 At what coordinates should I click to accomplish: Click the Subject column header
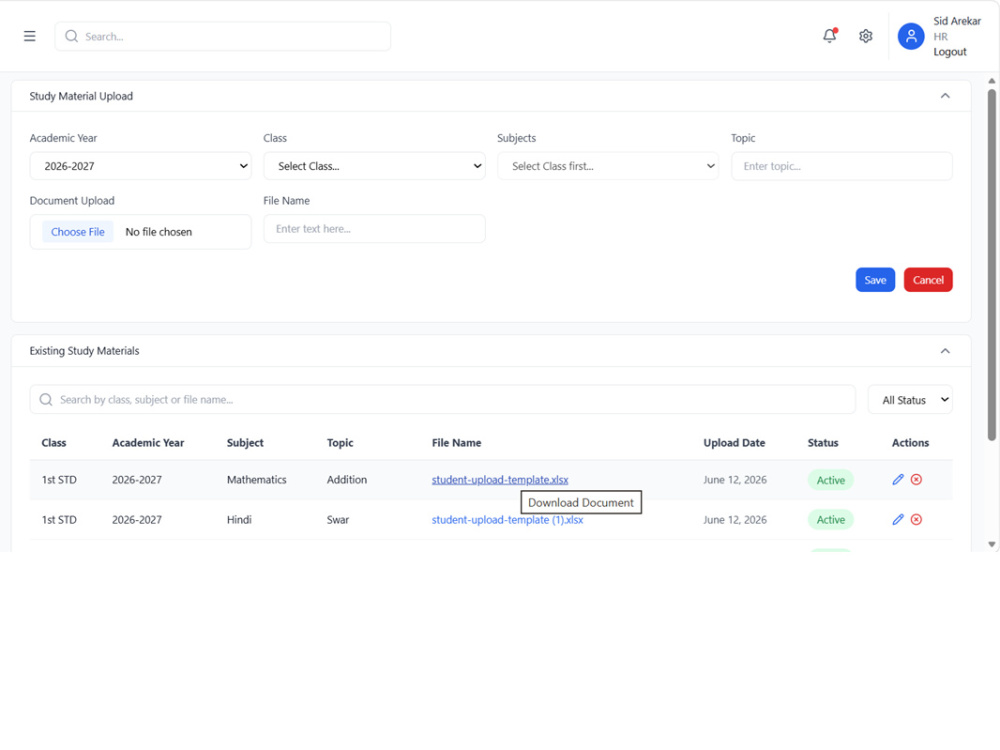pyautogui.click(x=245, y=443)
